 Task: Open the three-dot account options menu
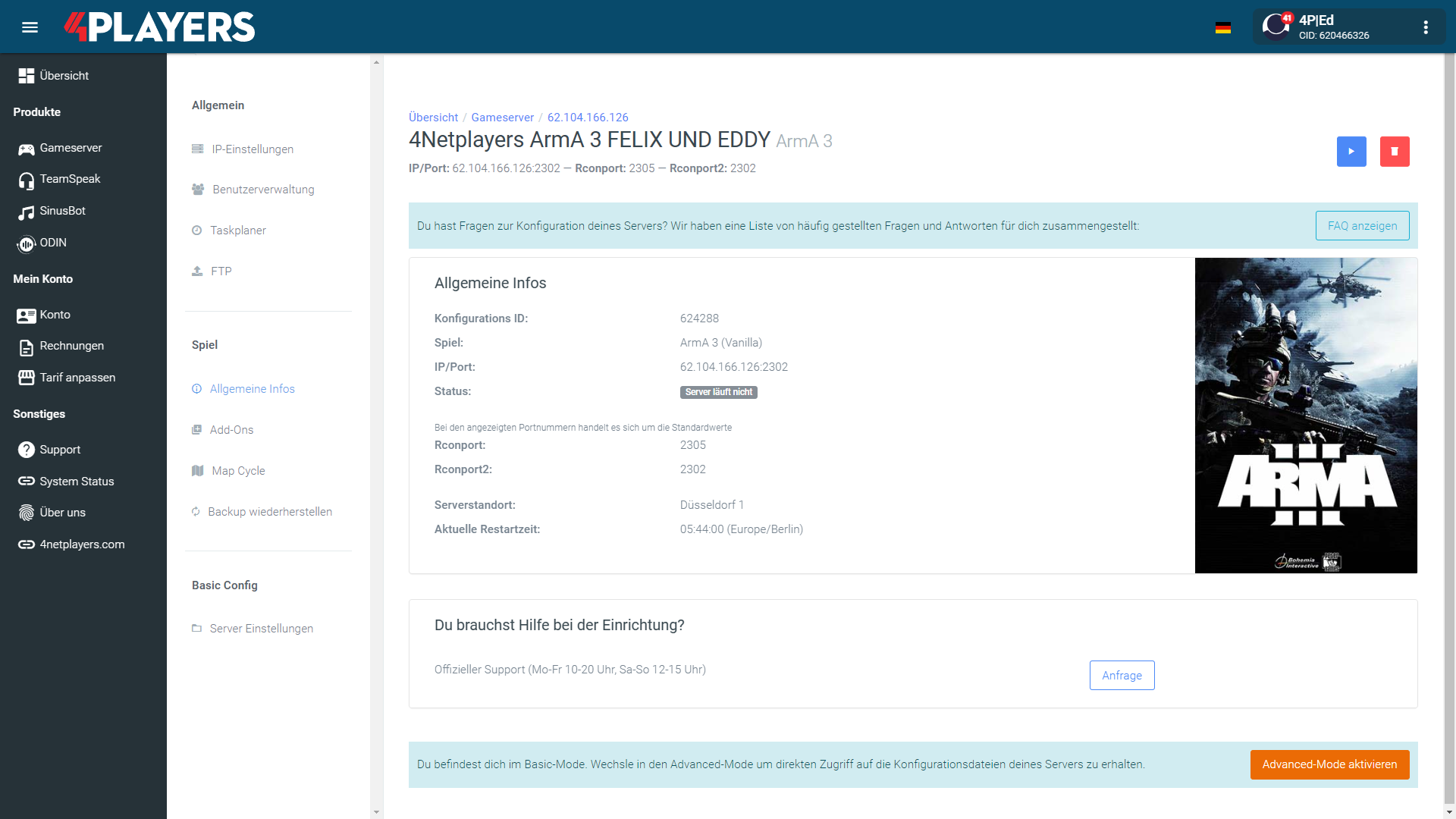(1426, 27)
